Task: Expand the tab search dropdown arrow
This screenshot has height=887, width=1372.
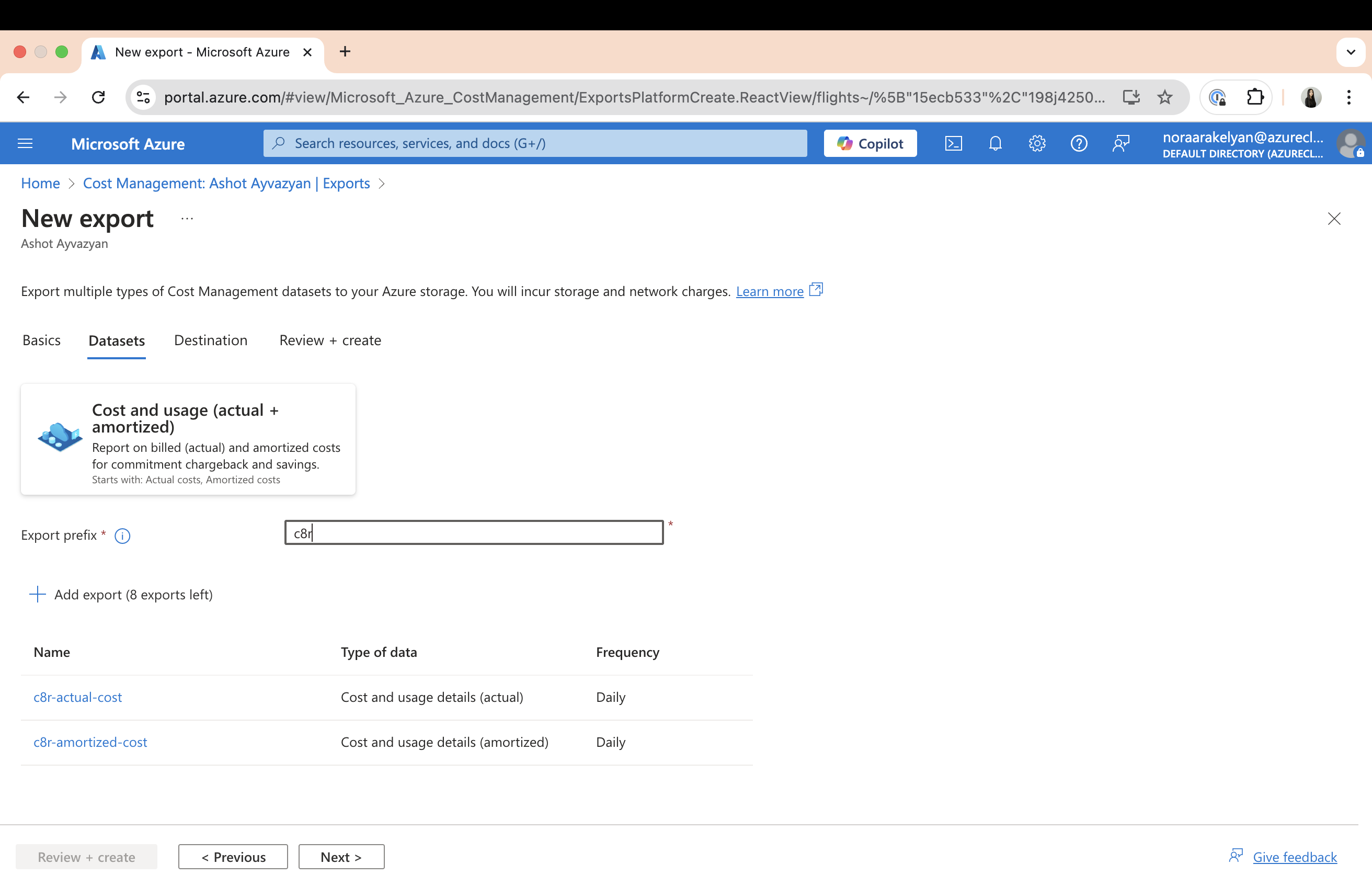Action: pos(1350,52)
